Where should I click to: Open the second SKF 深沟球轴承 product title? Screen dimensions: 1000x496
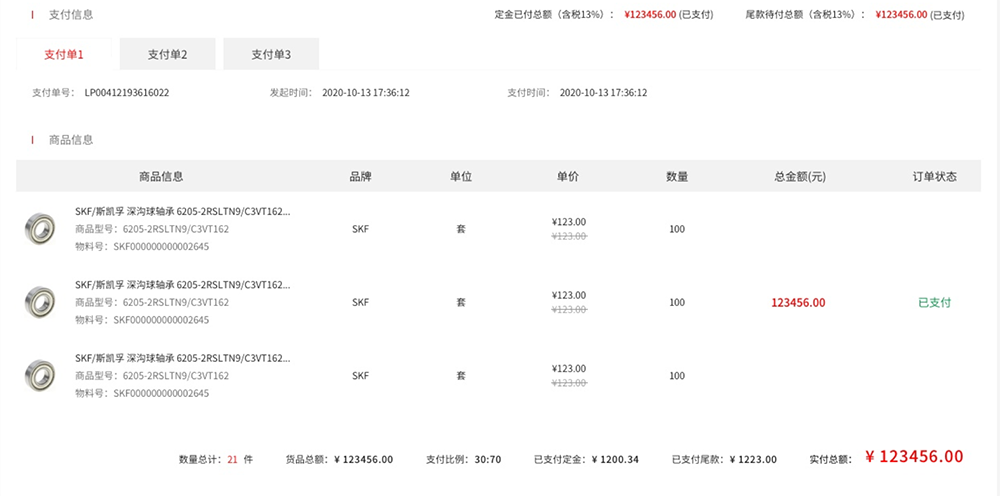pos(183,285)
